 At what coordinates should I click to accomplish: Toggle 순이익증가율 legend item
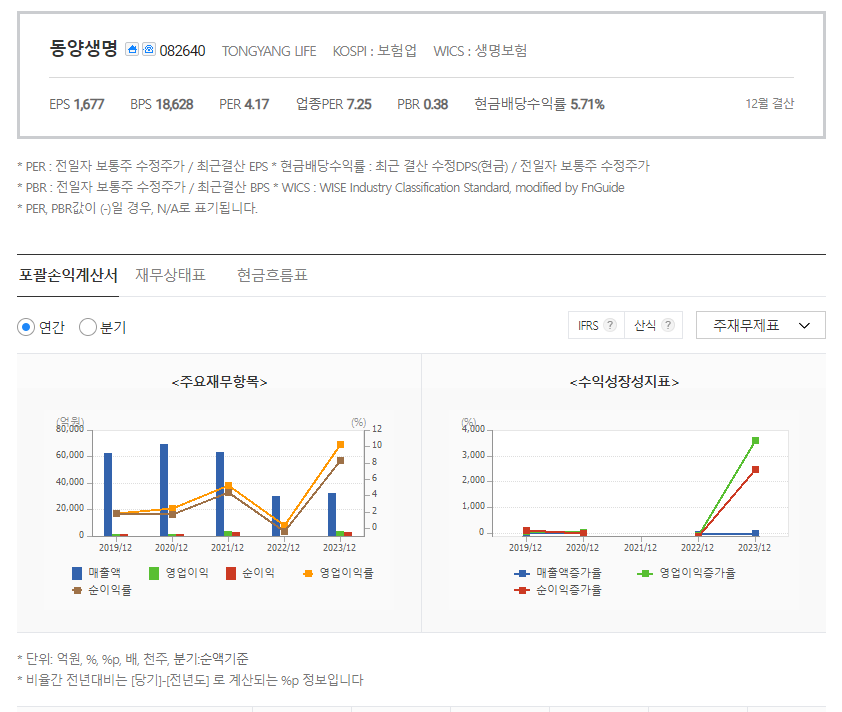coord(557,590)
